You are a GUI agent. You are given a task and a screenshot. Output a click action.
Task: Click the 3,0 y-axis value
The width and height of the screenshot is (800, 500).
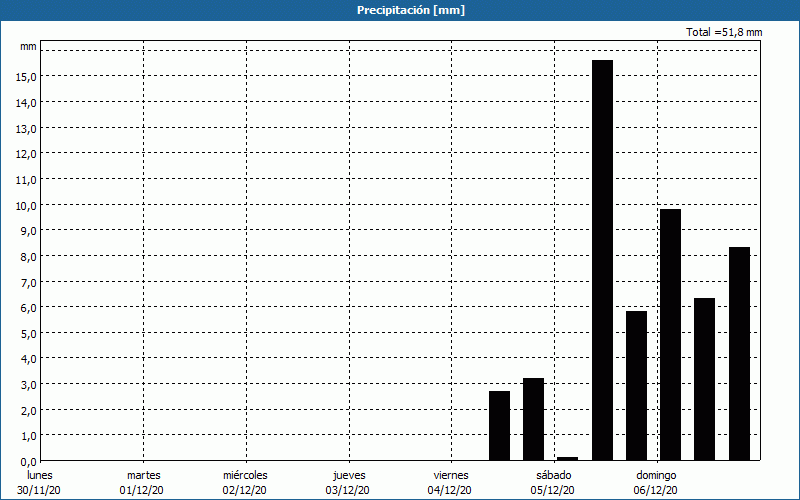pos(28,385)
